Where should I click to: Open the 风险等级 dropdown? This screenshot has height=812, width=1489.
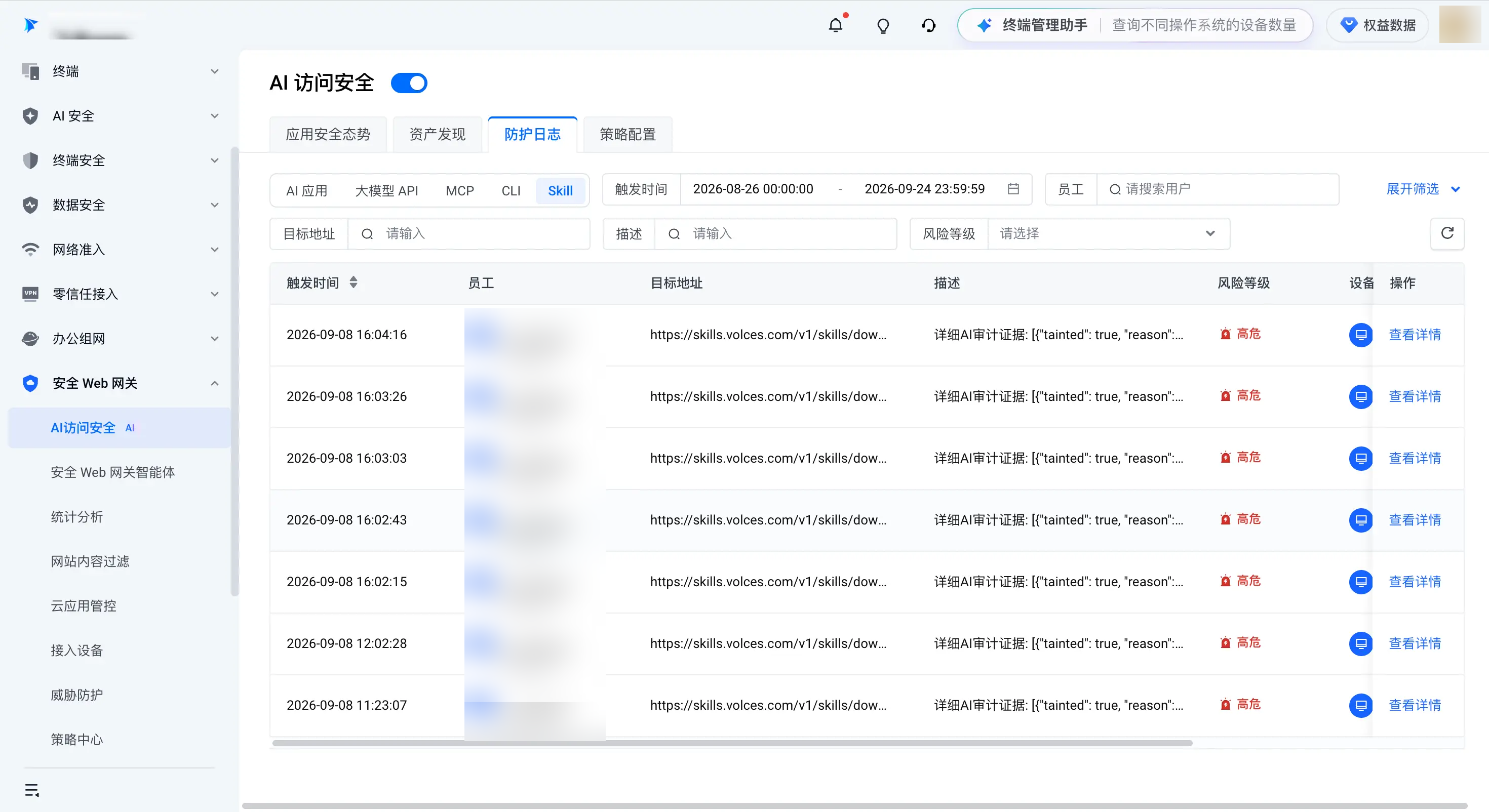click(x=1109, y=233)
